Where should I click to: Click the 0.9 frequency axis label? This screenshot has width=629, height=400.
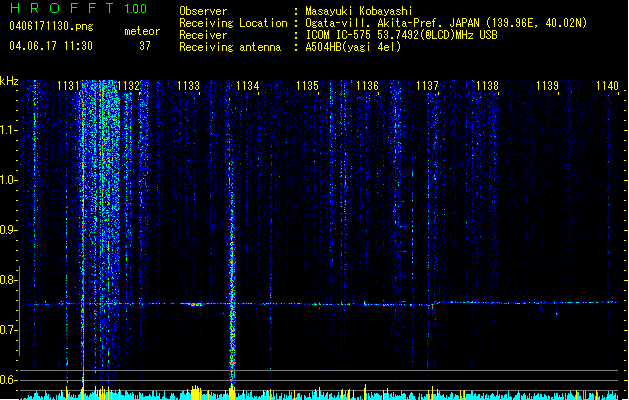tap(9, 230)
